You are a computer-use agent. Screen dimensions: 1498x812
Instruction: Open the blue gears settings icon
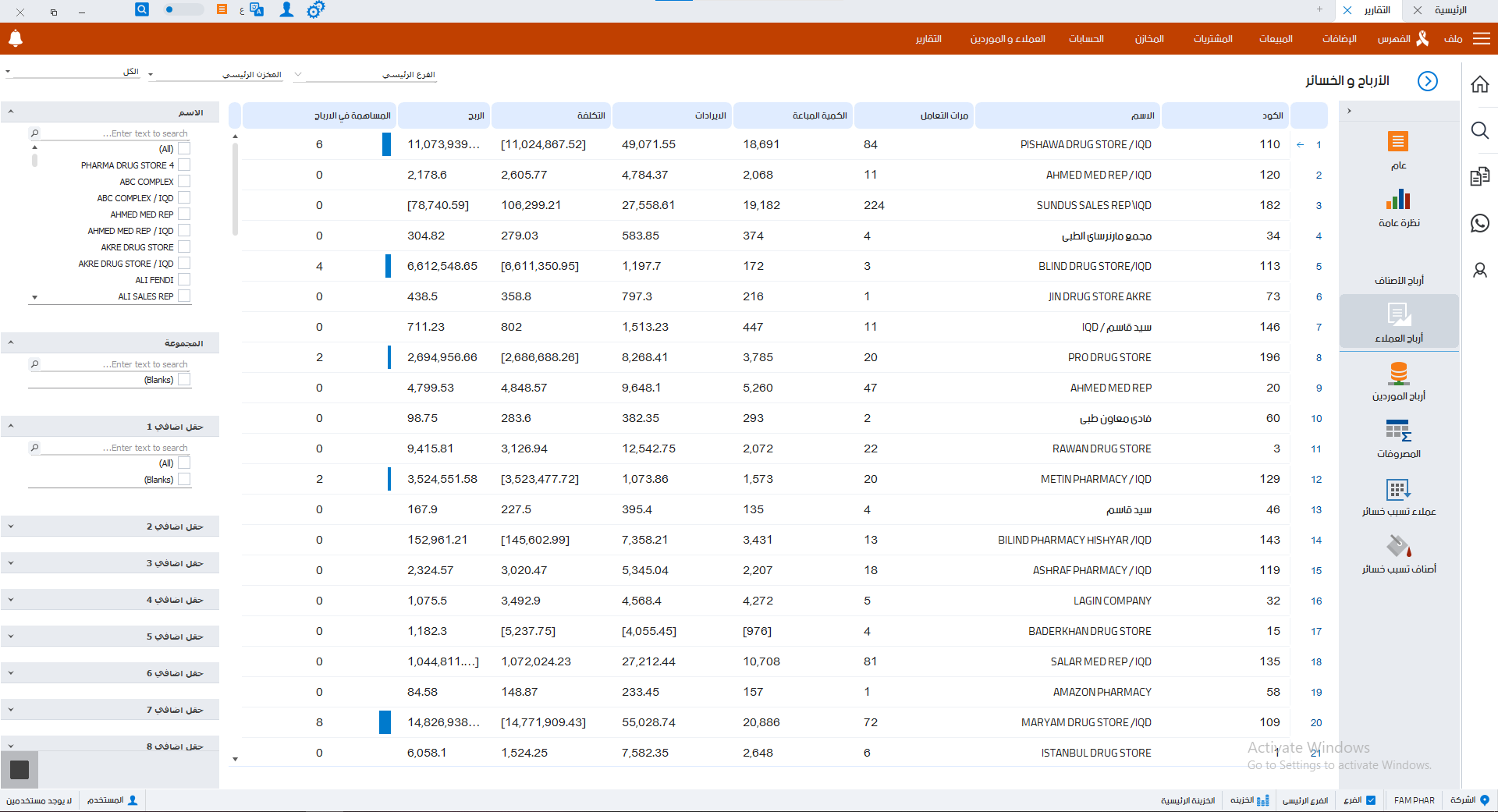[315, 10]
